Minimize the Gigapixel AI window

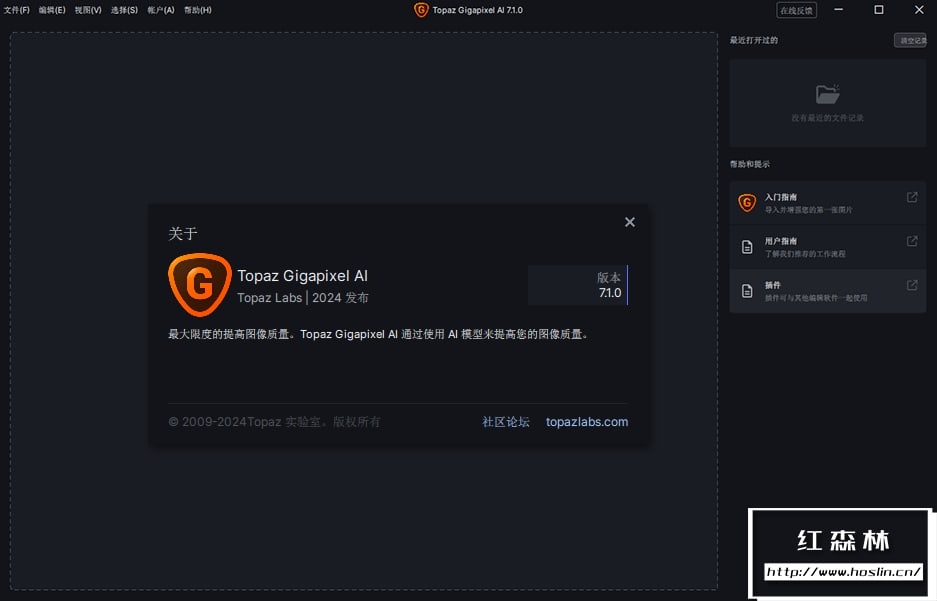839,10
